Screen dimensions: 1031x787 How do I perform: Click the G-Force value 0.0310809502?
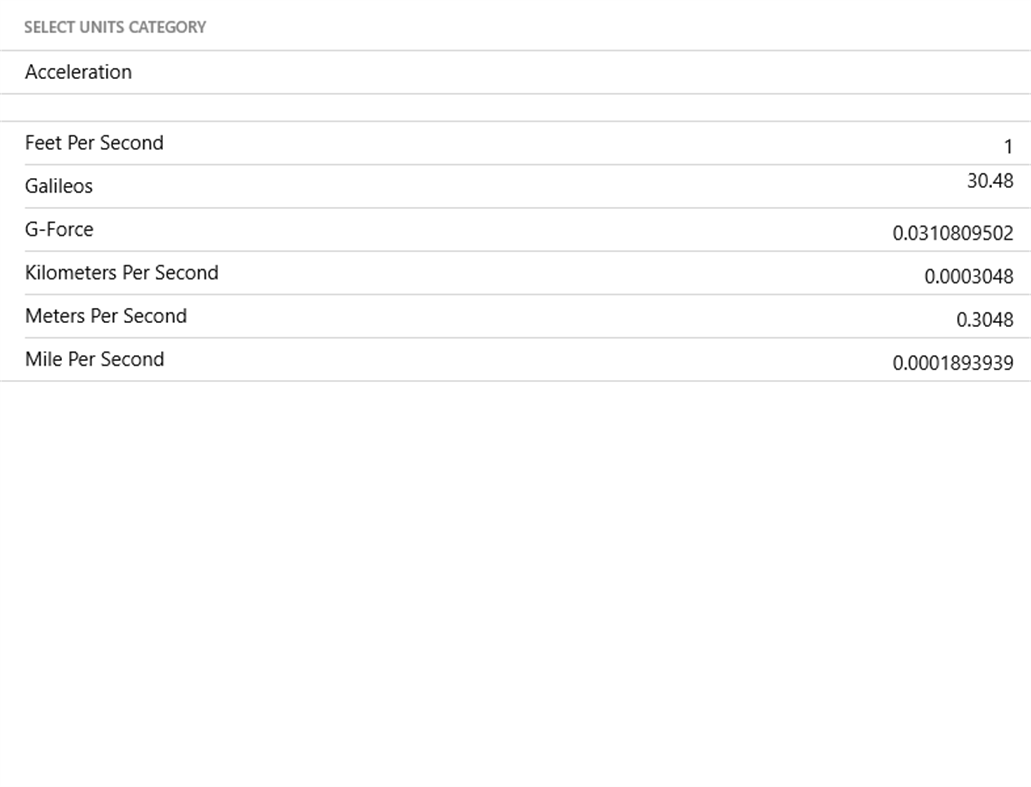(x=955, y=233)
